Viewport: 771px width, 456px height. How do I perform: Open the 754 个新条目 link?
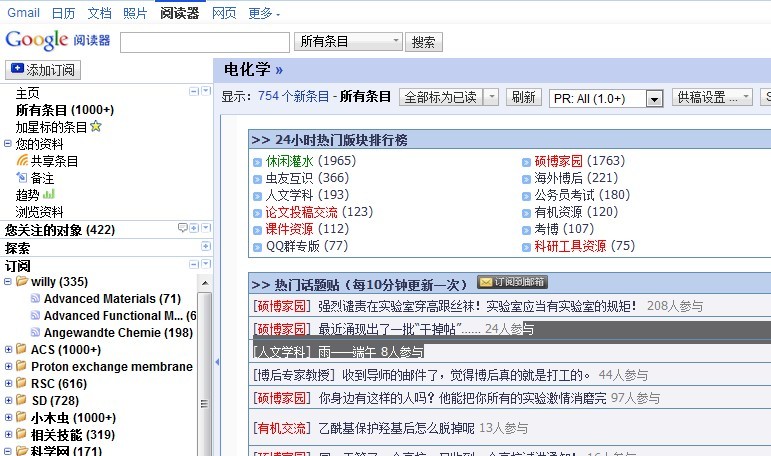[294, 96]
